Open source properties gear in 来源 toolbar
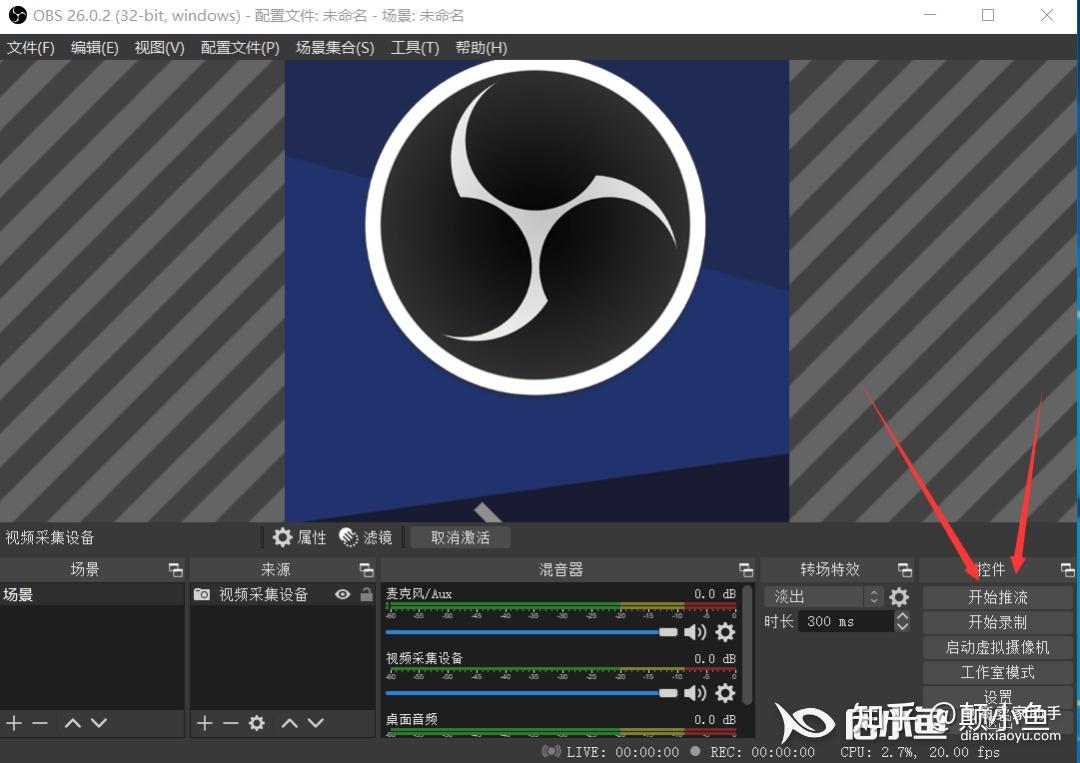 click(257, 723)
